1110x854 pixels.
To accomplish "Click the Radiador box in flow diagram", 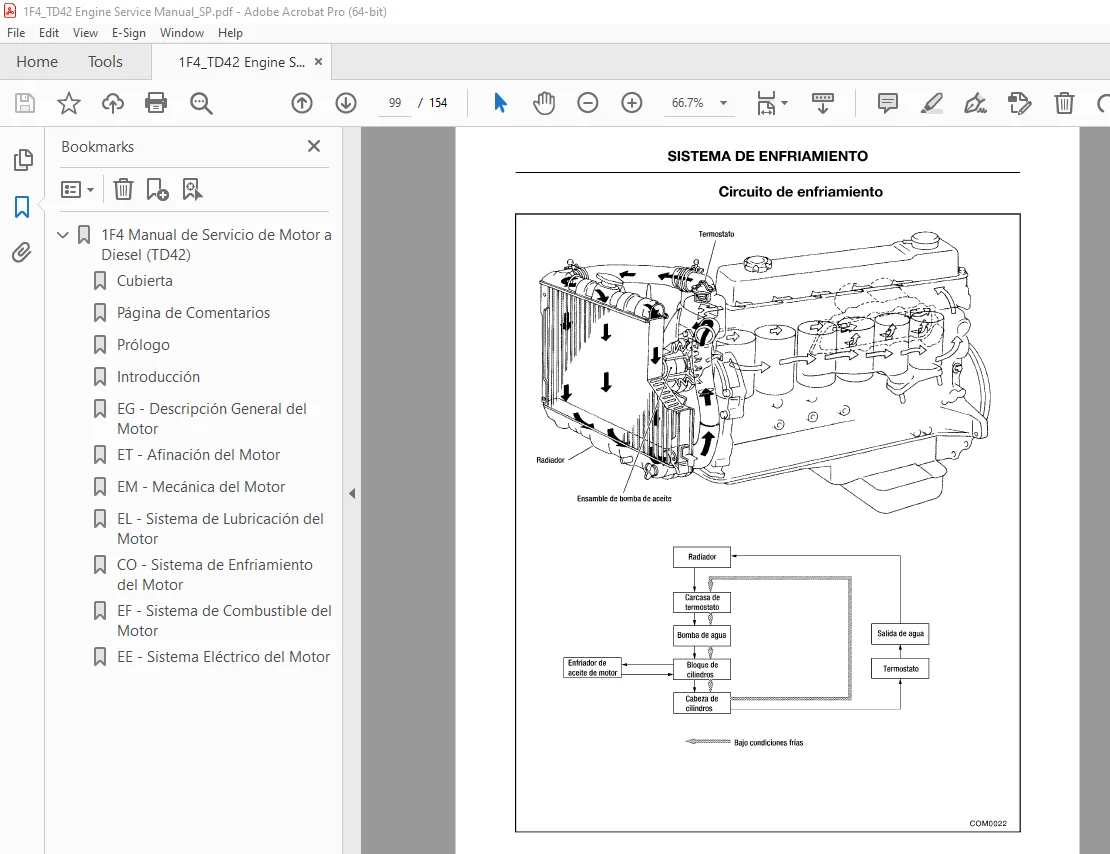I will [x=702, y=557].
